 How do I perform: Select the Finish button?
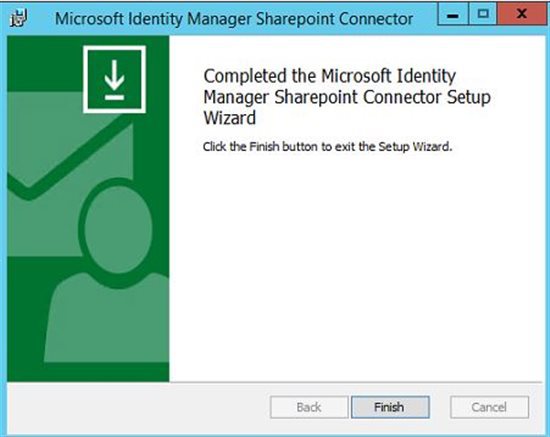(390, 407)
